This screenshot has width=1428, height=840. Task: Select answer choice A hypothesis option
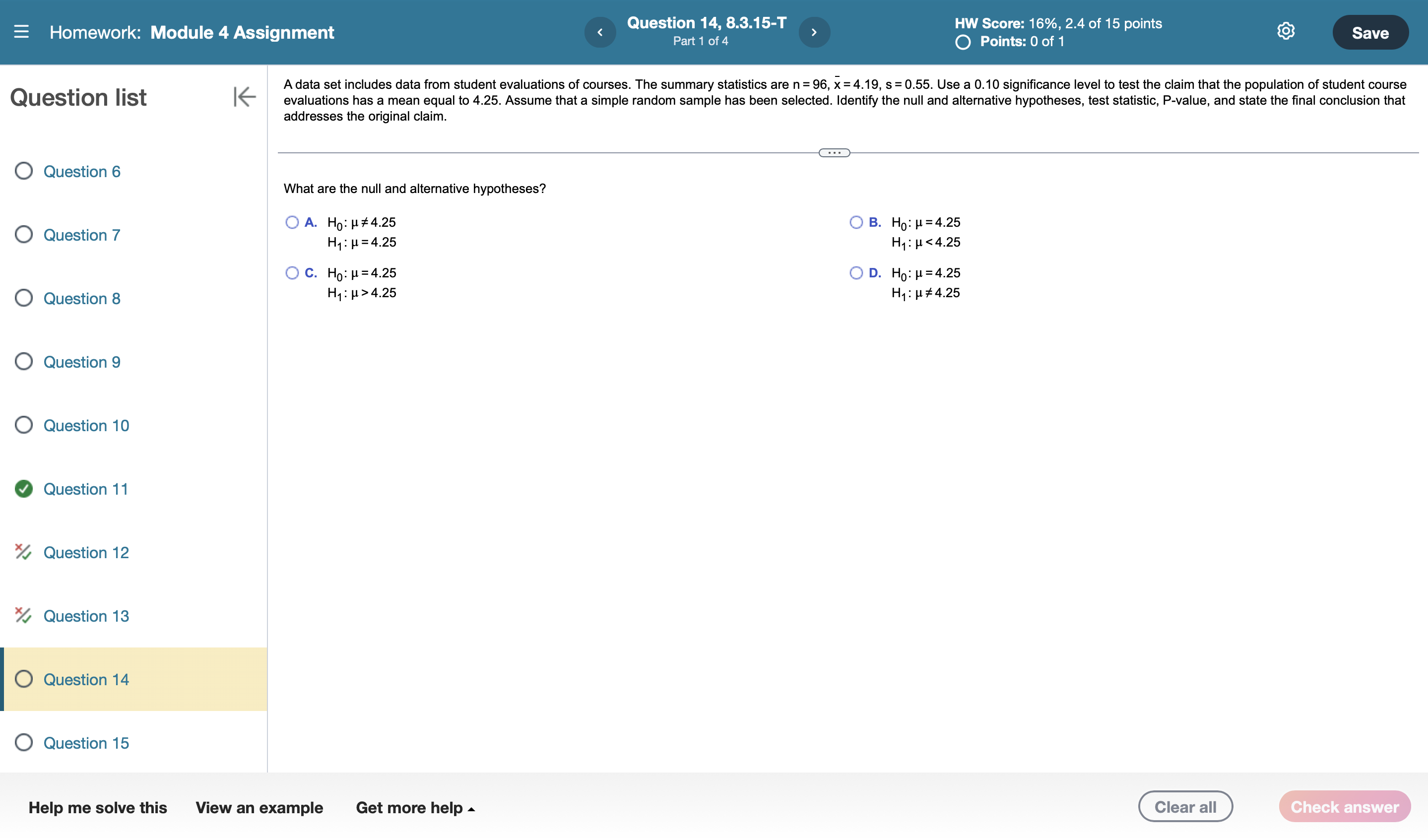(x=292, y=222)
